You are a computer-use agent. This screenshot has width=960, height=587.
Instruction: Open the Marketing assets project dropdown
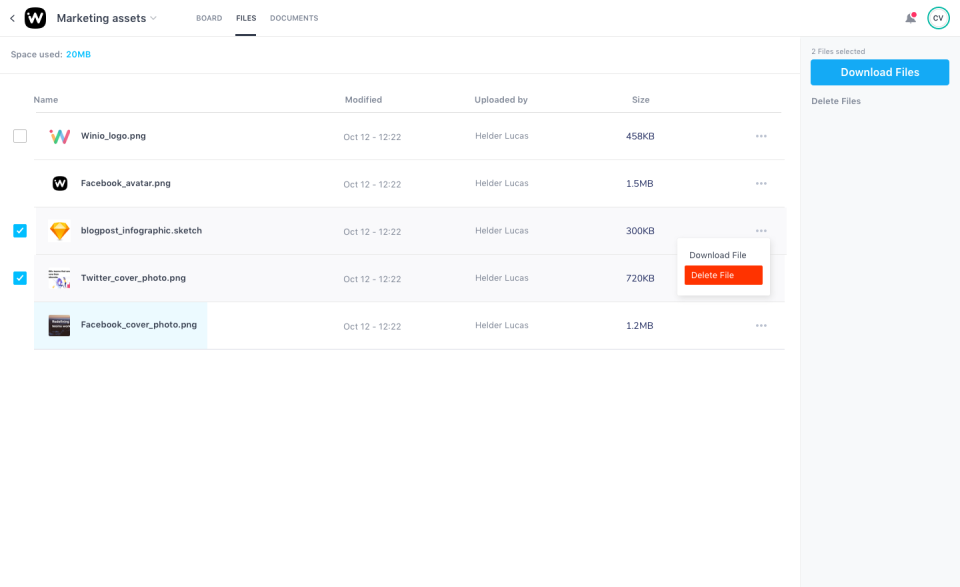(154, 17)
